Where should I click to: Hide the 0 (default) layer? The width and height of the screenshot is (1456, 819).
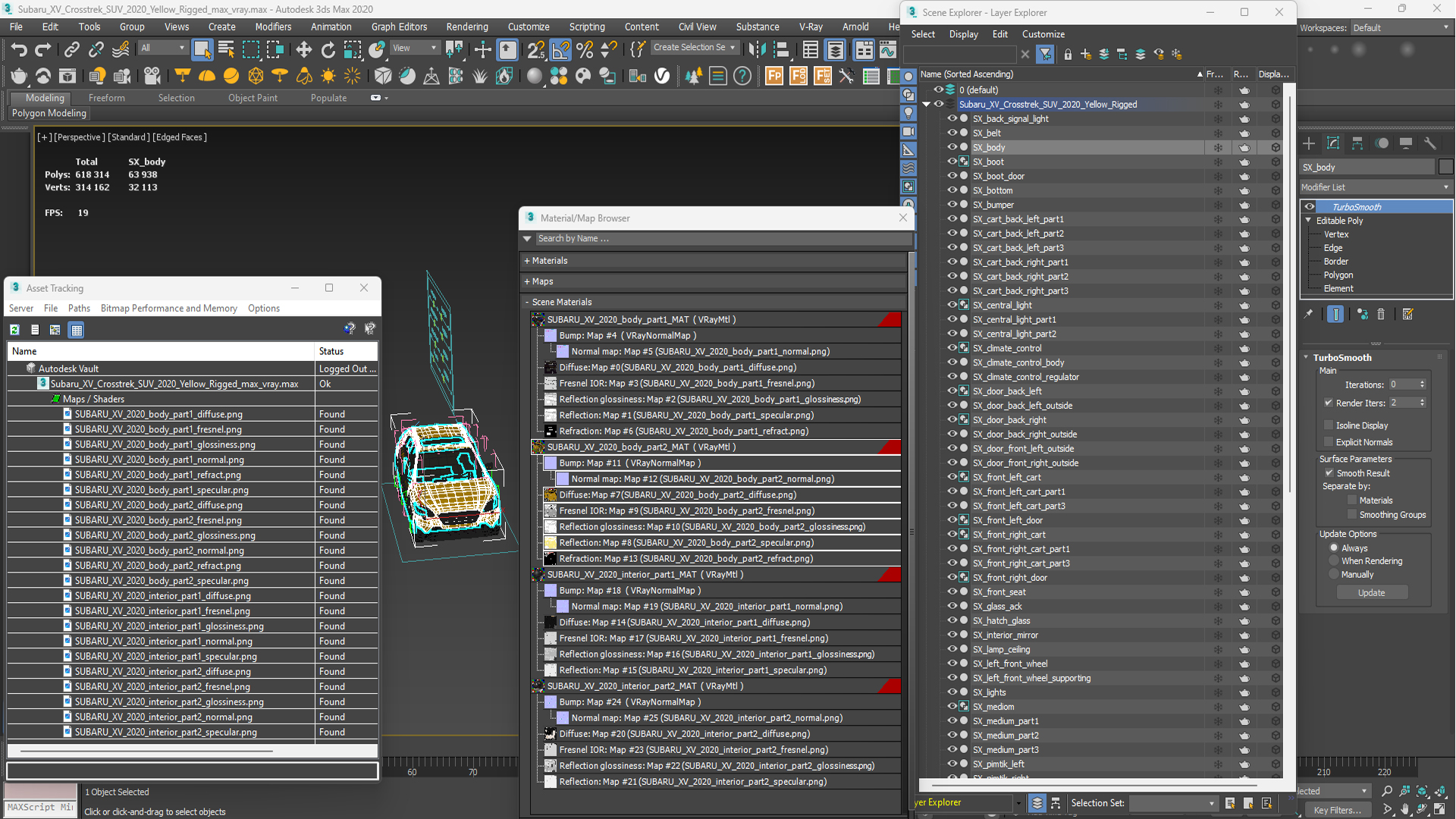(x=938, y=89)
